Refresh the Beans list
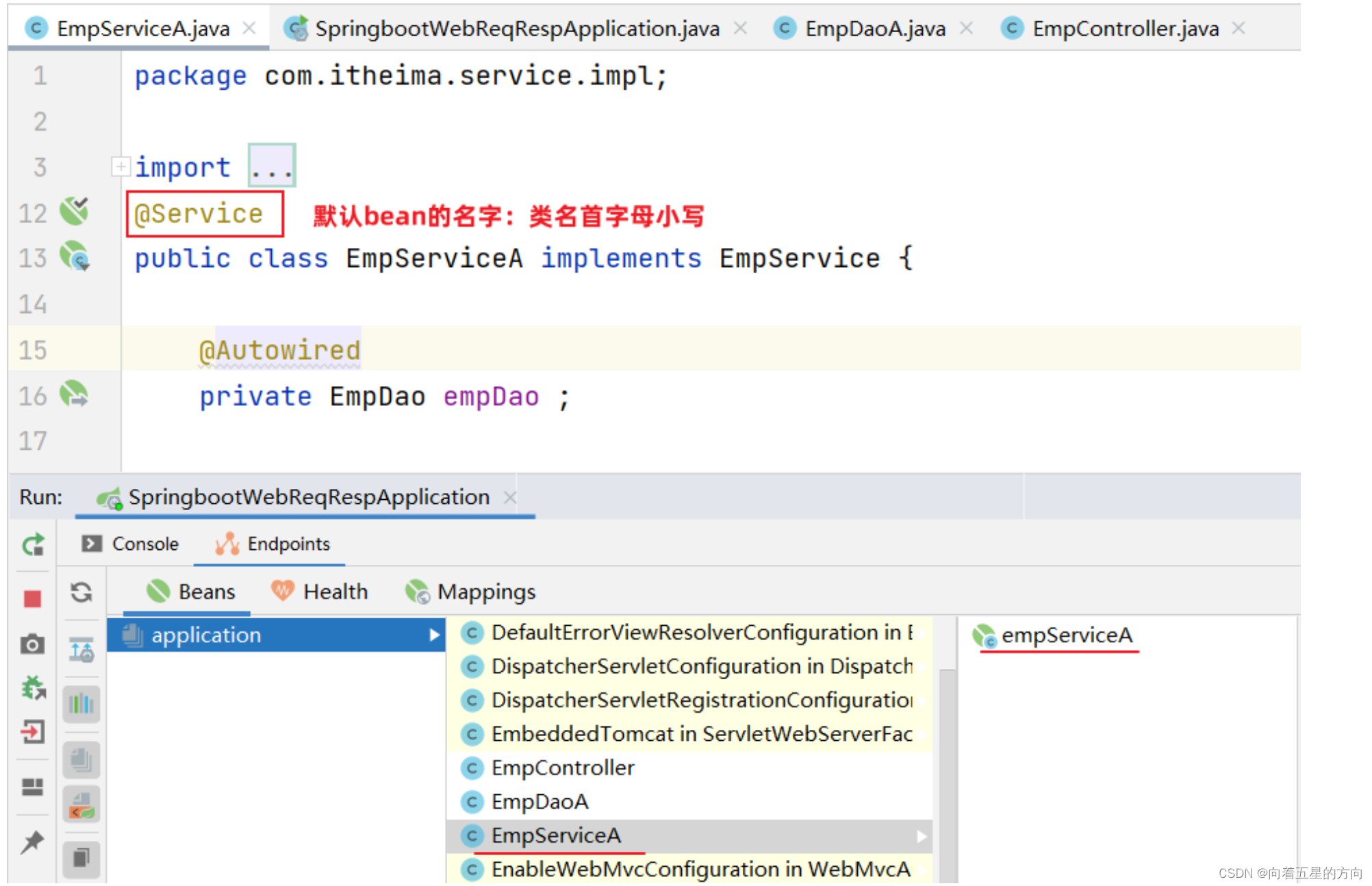This screenshot has height=886, width=1372. [x=81, y=594]
